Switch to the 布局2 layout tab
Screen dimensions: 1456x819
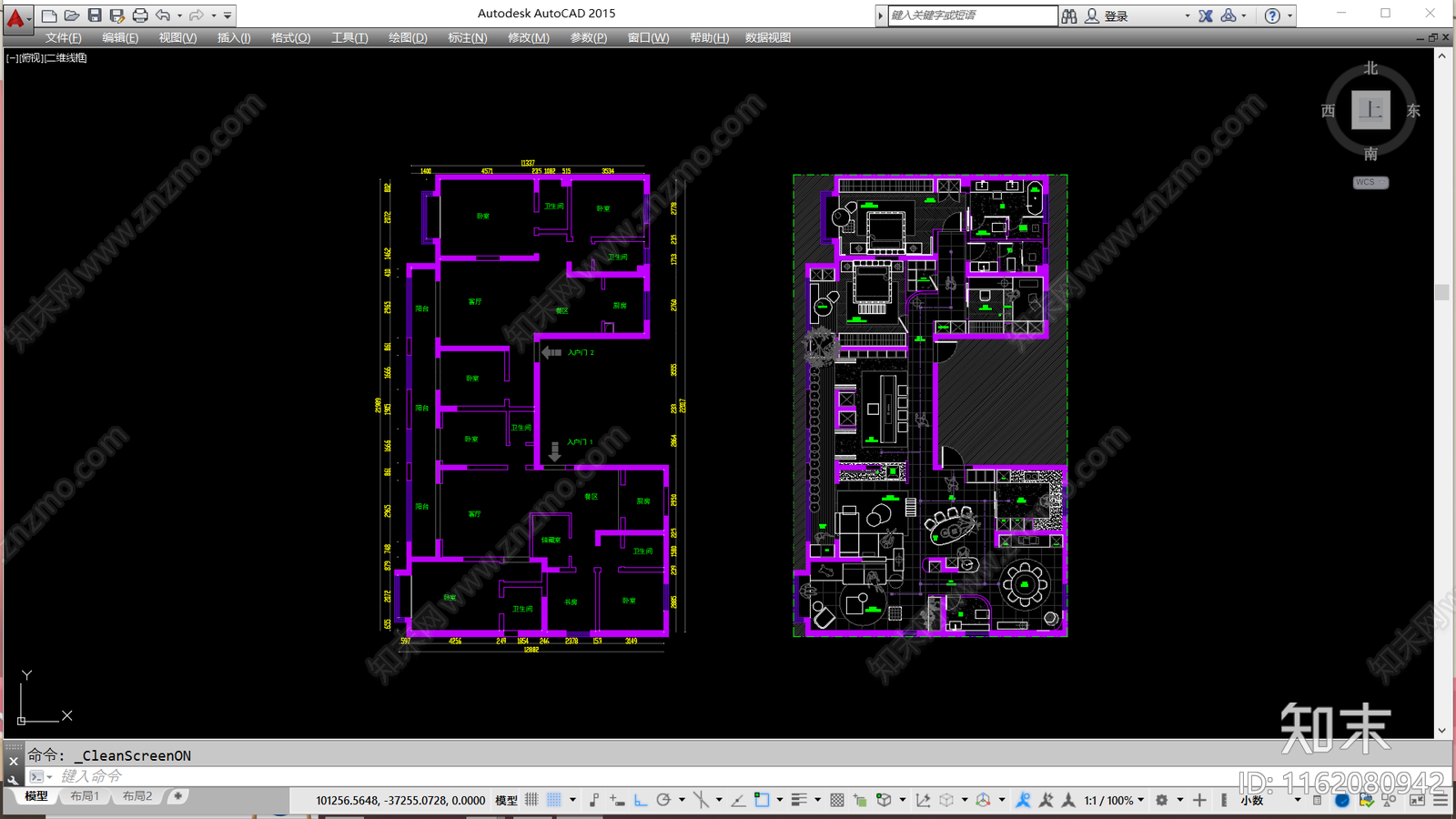(137, 796)
